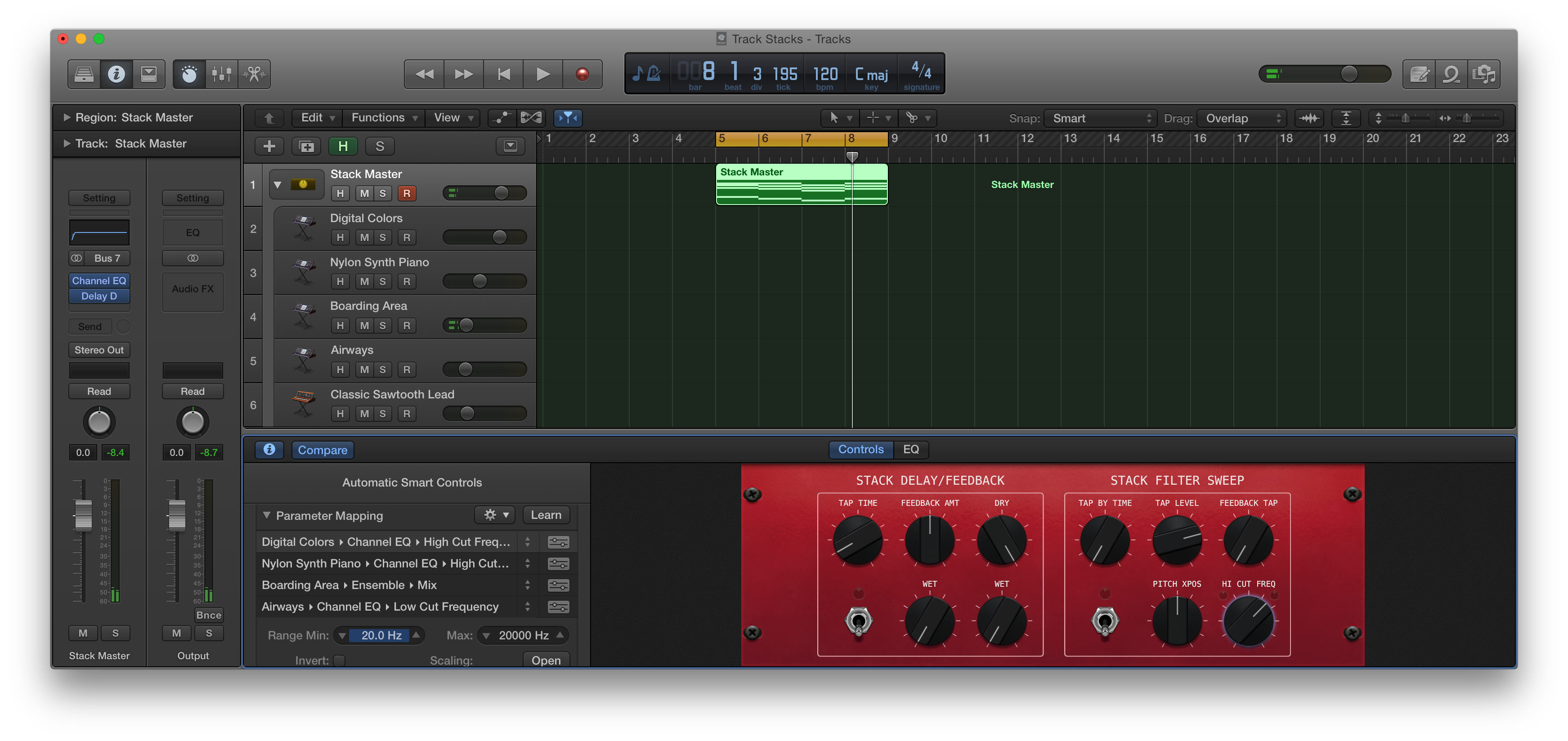Open the Toolbar display icon
The image size is (1568, 741).
click(148, 74)
